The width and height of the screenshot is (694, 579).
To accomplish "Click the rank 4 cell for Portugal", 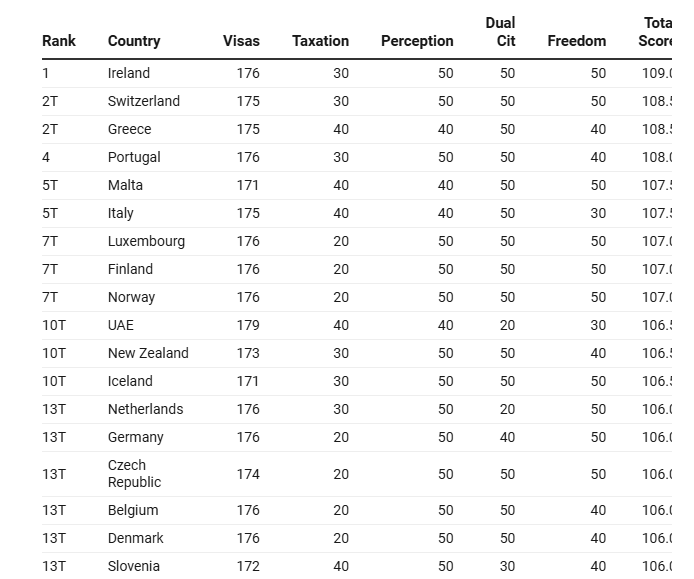I will coord(46,157).
